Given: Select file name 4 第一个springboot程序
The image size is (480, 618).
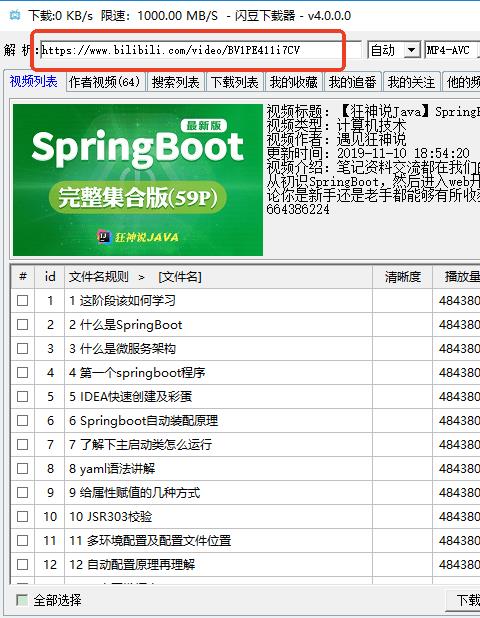Looking at the screenshot, I should 137,372.
